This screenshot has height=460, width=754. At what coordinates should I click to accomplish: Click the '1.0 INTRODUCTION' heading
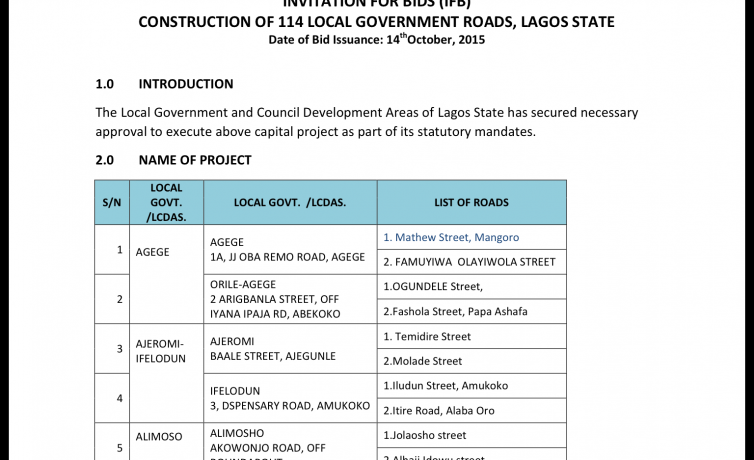(164, 84)
